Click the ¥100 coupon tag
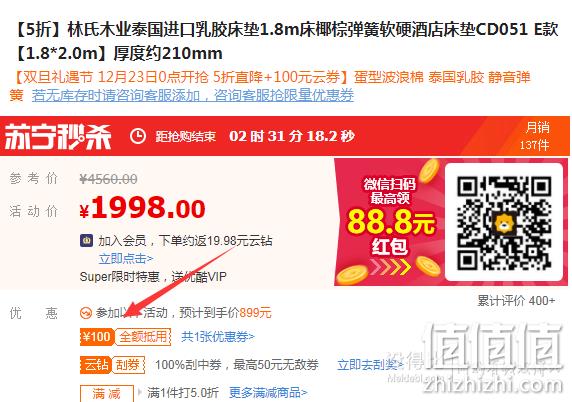 pyautogui.click(x=96, y=336)
